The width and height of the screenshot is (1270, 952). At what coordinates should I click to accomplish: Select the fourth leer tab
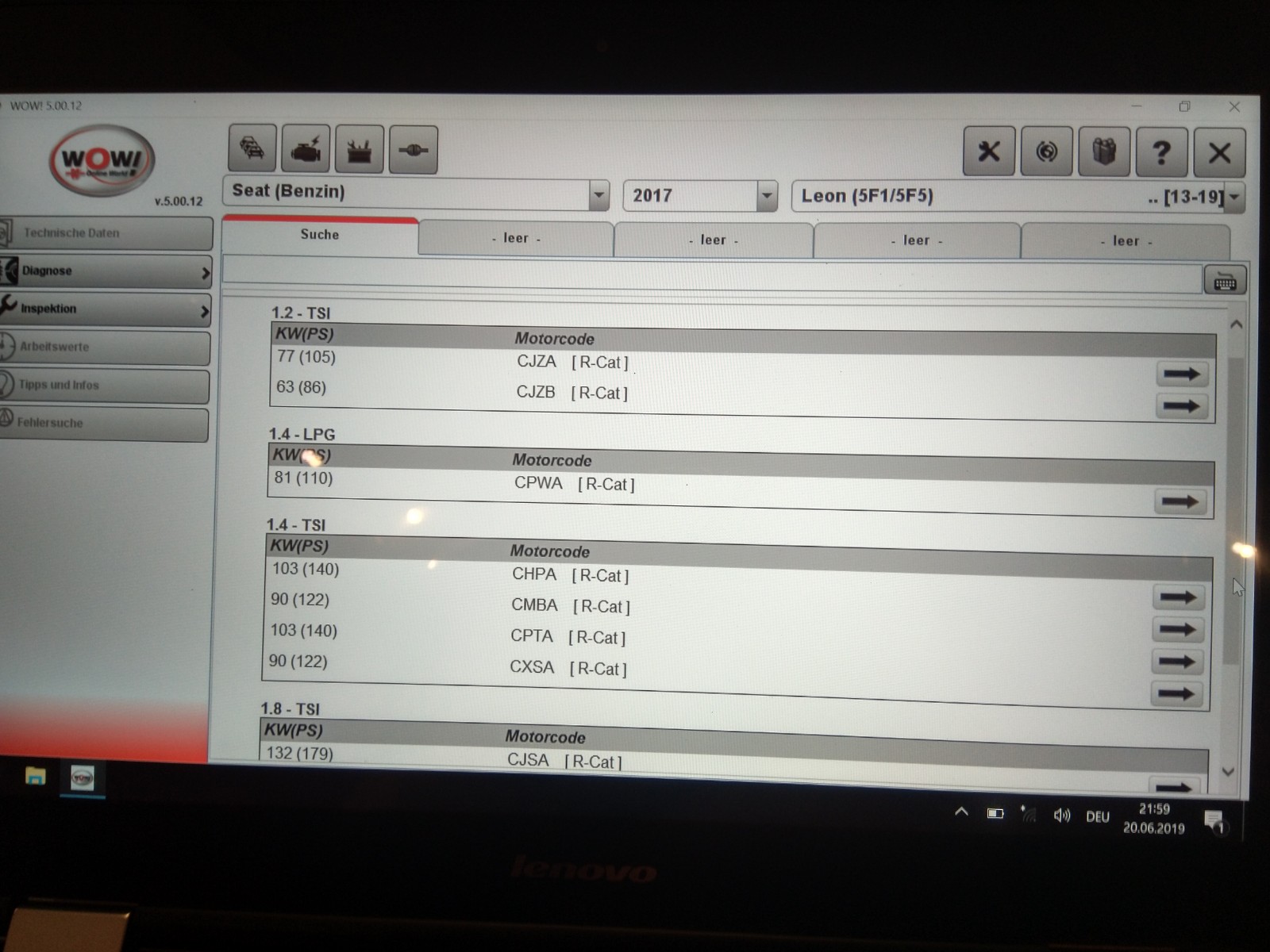pyautogui.click(x=1126, y=242)
